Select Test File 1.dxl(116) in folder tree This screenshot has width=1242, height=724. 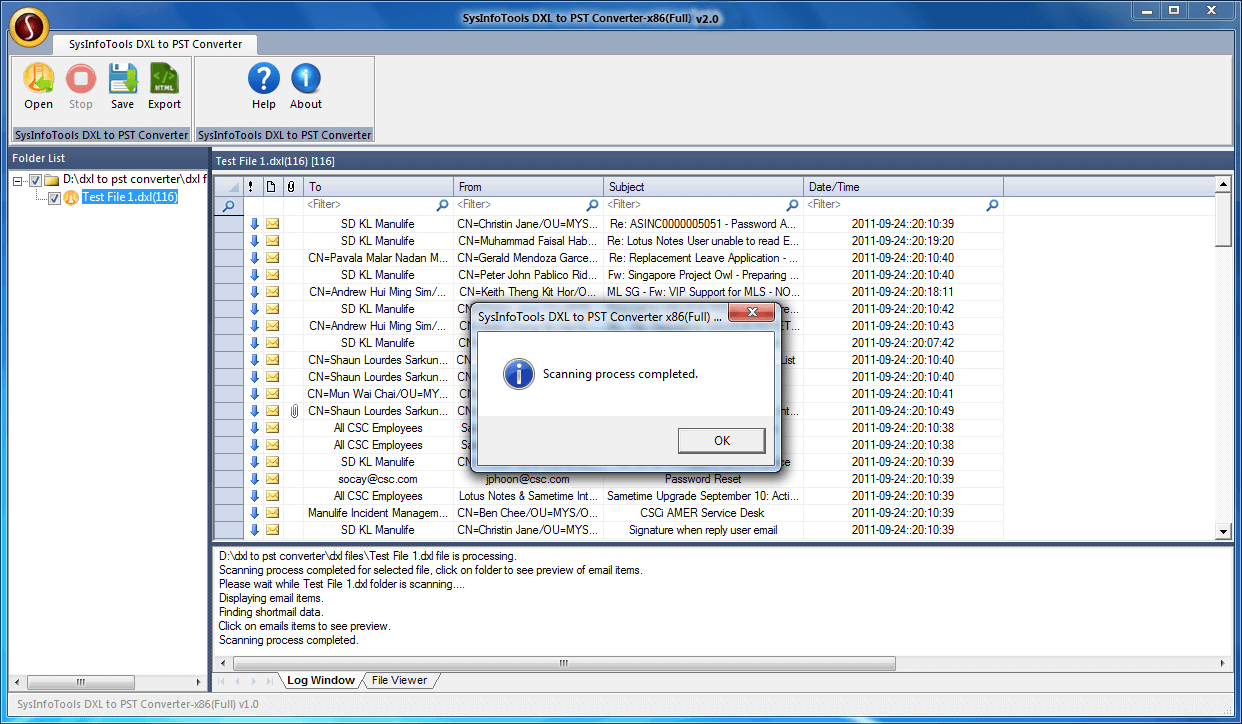[130, 197]
